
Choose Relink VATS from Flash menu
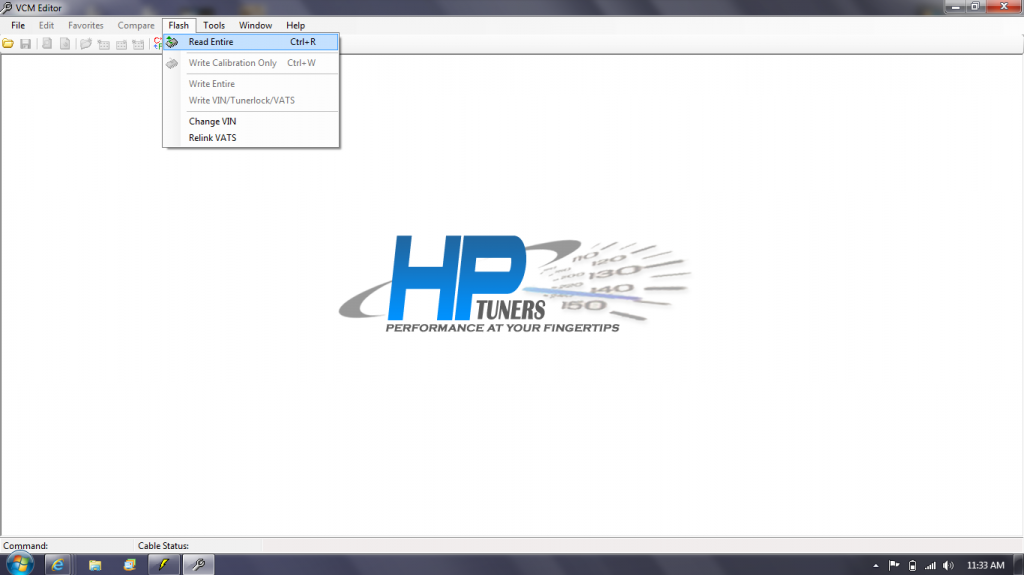tap(251, 138)
